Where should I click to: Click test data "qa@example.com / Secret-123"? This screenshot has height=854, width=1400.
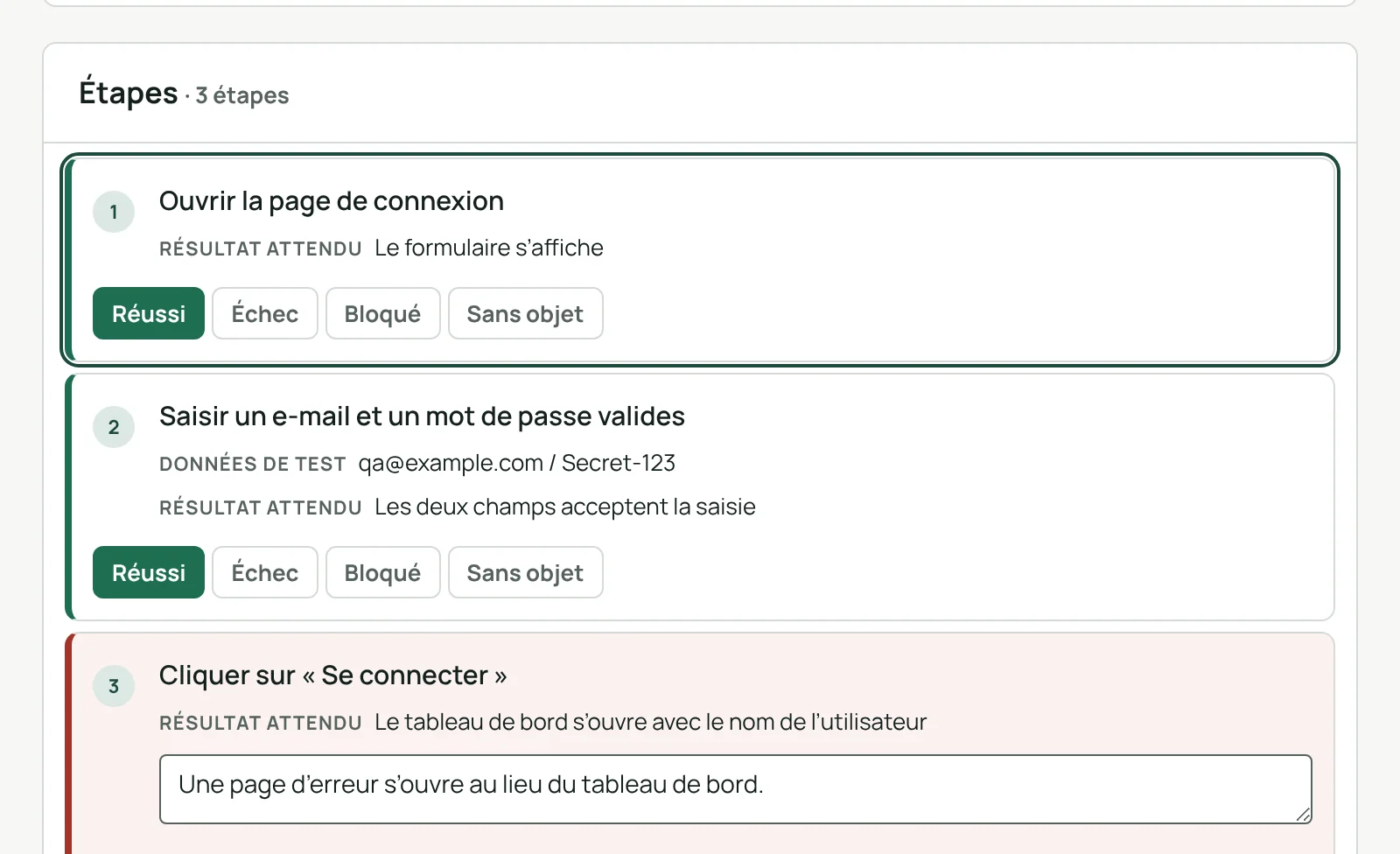pyautogui.click(x=517, y=463)
